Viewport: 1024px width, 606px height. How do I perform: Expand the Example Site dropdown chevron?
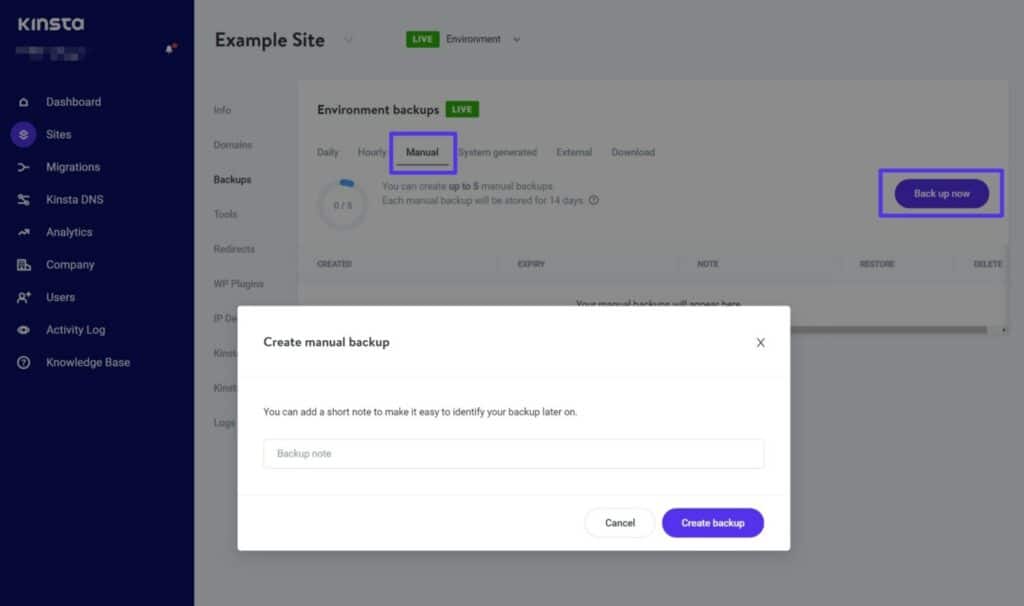349,40
